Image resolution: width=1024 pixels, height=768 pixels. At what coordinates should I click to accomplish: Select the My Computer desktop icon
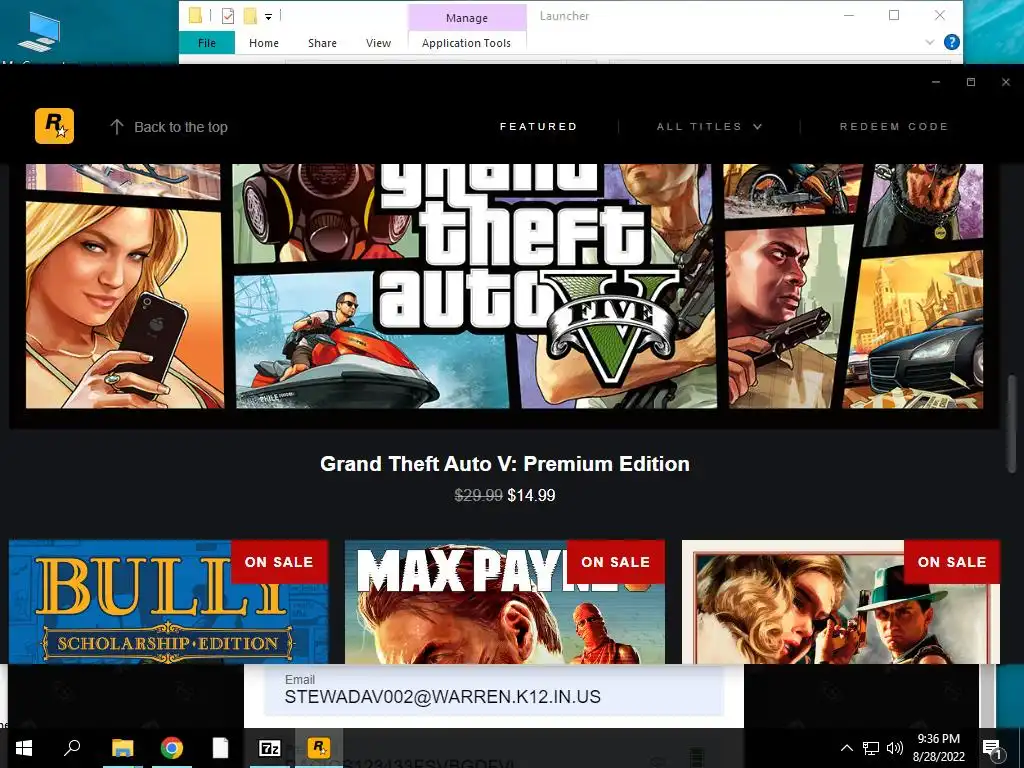point(39,34)
